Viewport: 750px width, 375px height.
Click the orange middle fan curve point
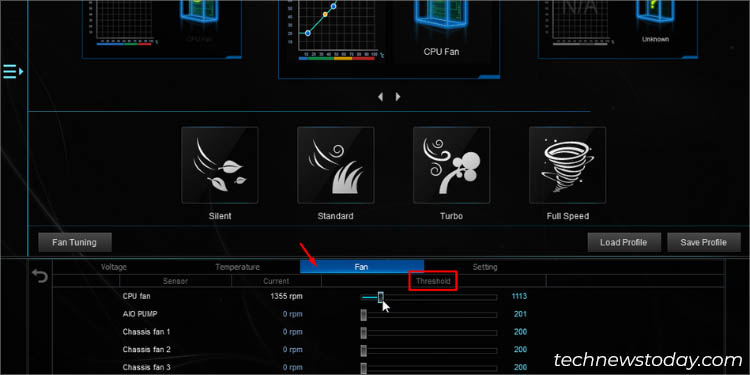coord(325,14)
